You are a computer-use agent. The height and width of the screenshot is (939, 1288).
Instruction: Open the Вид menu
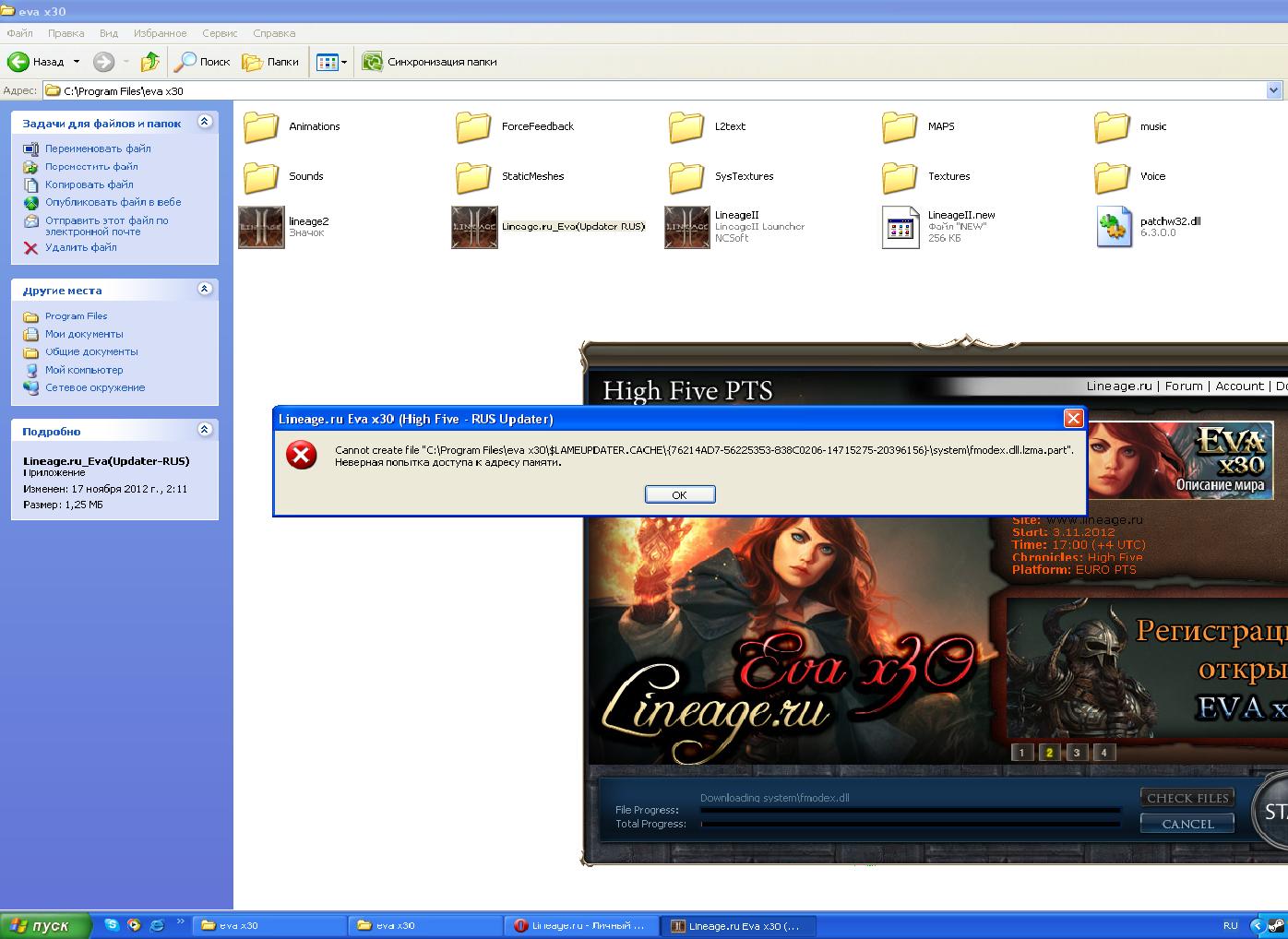point(108,33)
